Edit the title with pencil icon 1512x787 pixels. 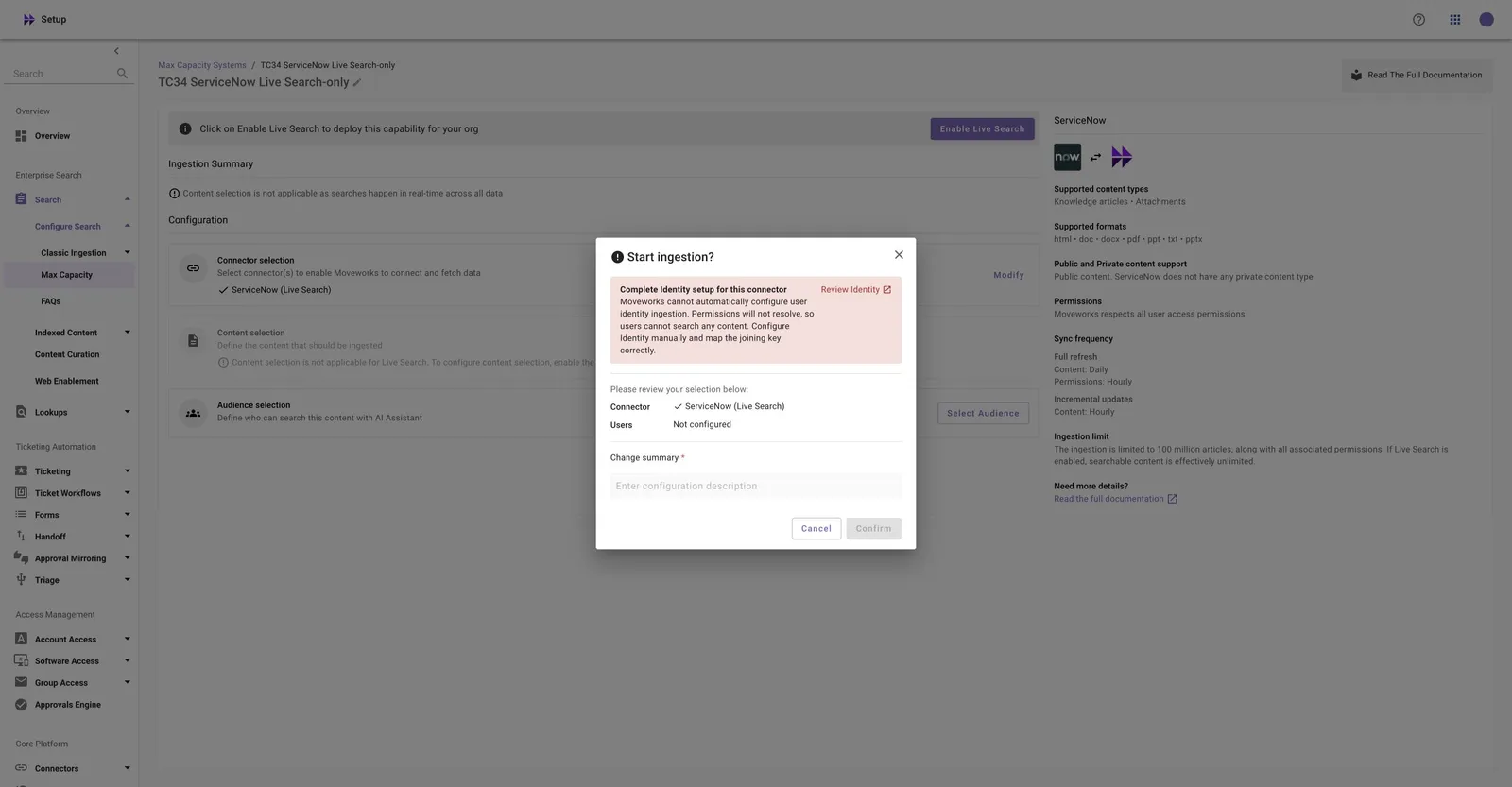[357, 83]
